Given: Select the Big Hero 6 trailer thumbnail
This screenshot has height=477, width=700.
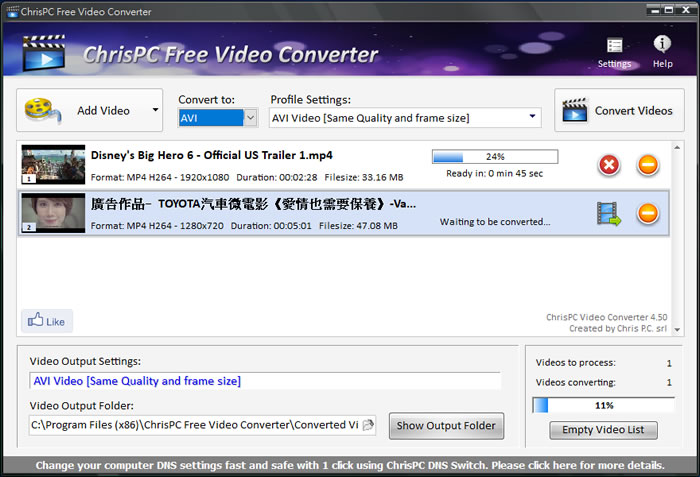Looking at the screenshot, I should (52, 165).
